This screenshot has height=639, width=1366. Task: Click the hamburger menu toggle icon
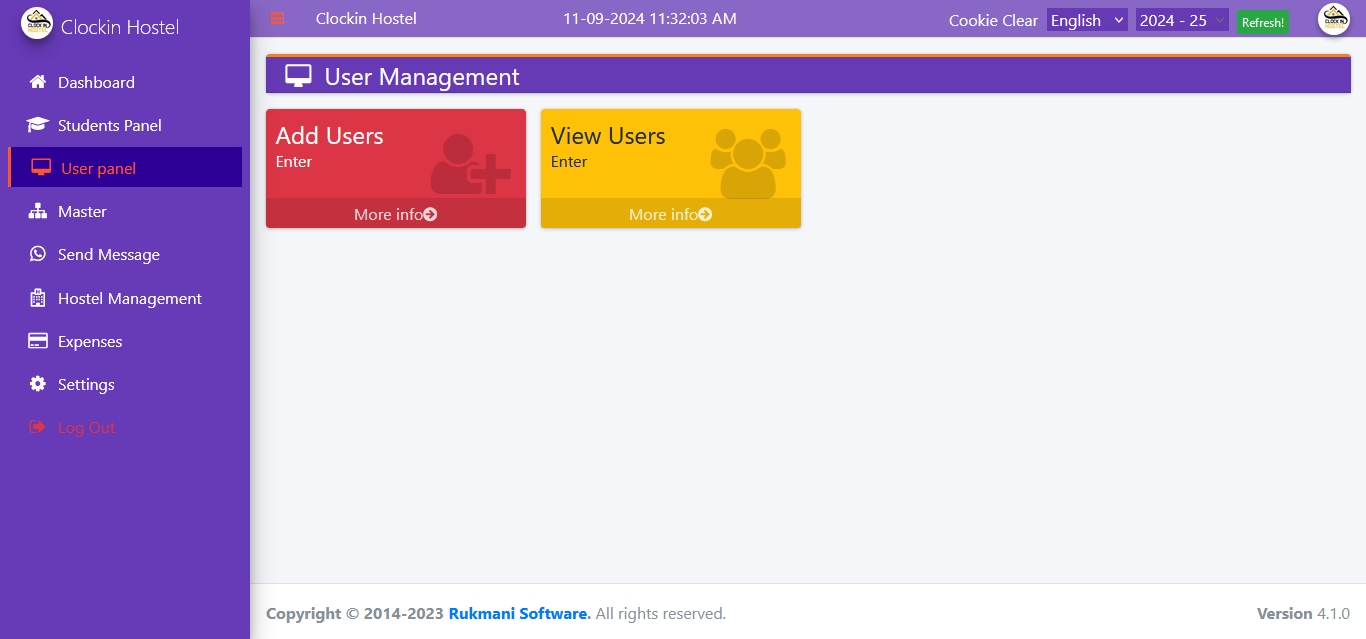point(277,18)
